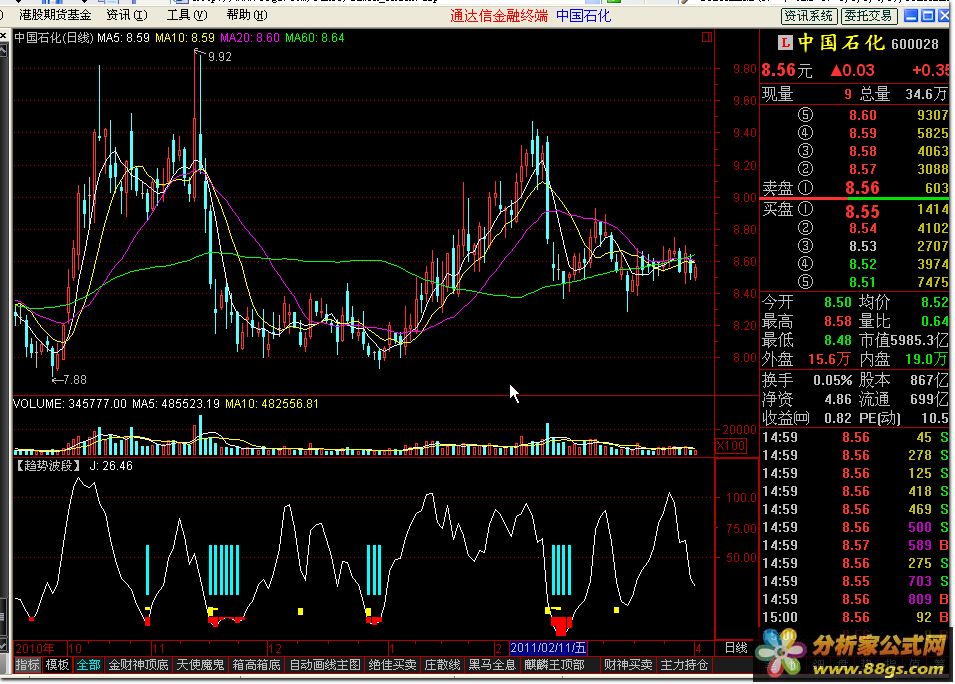Select sell level ④ price 8.59

click(x=862, y=133)
